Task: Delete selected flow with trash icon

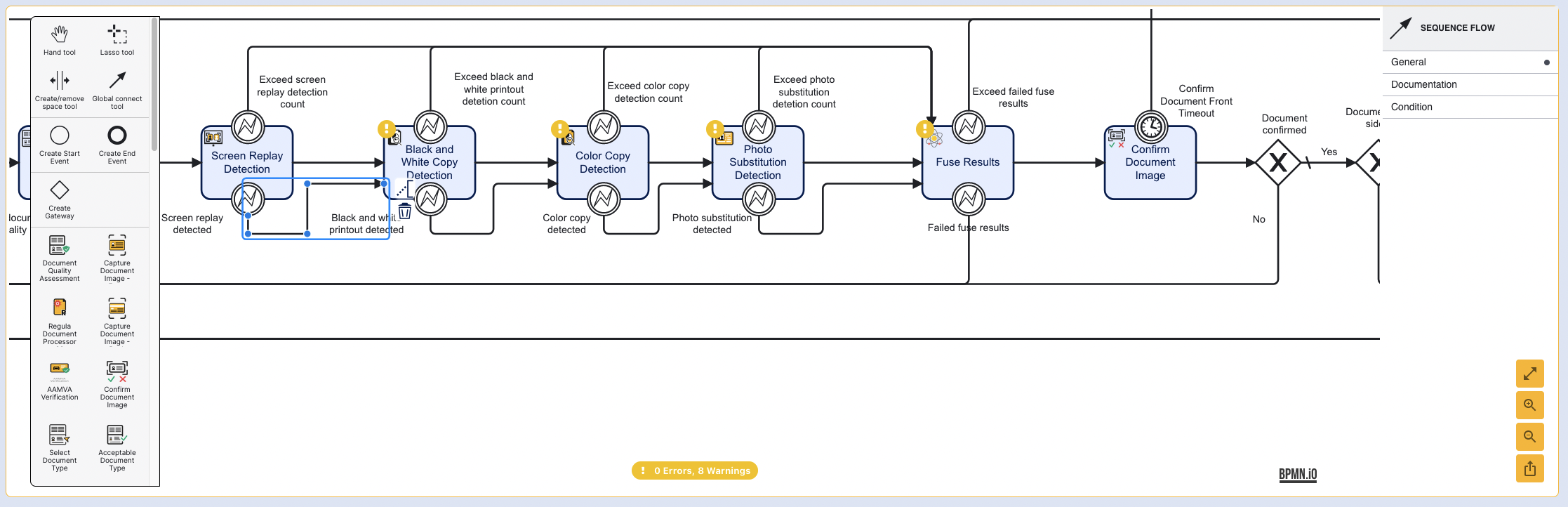Action: coord(405,211)
